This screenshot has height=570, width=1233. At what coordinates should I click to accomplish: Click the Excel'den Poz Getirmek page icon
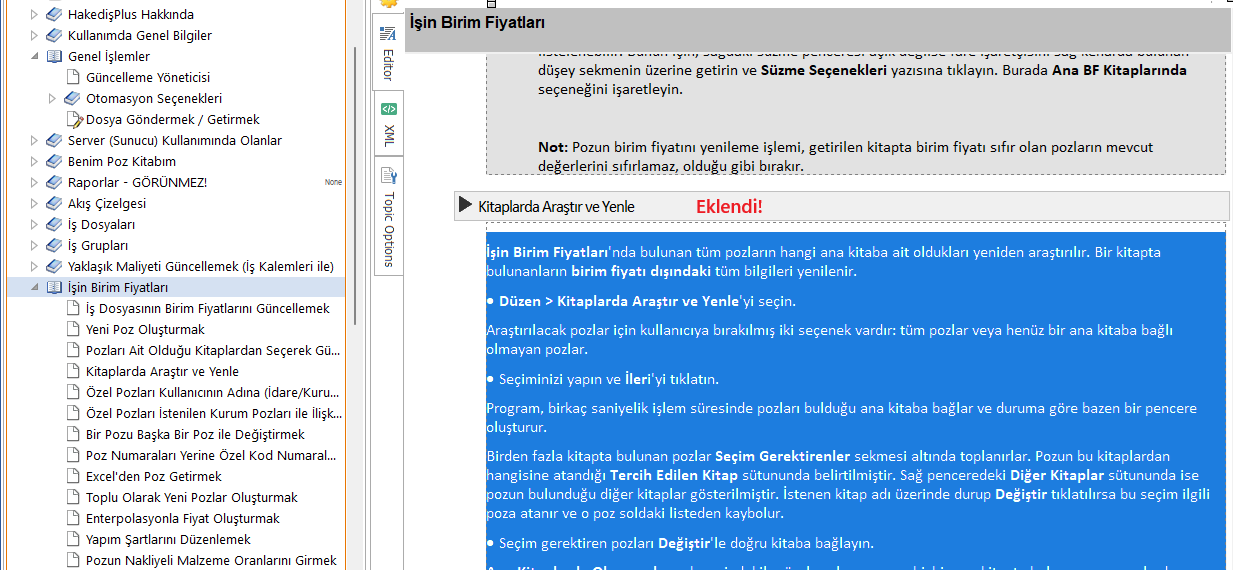72,477
